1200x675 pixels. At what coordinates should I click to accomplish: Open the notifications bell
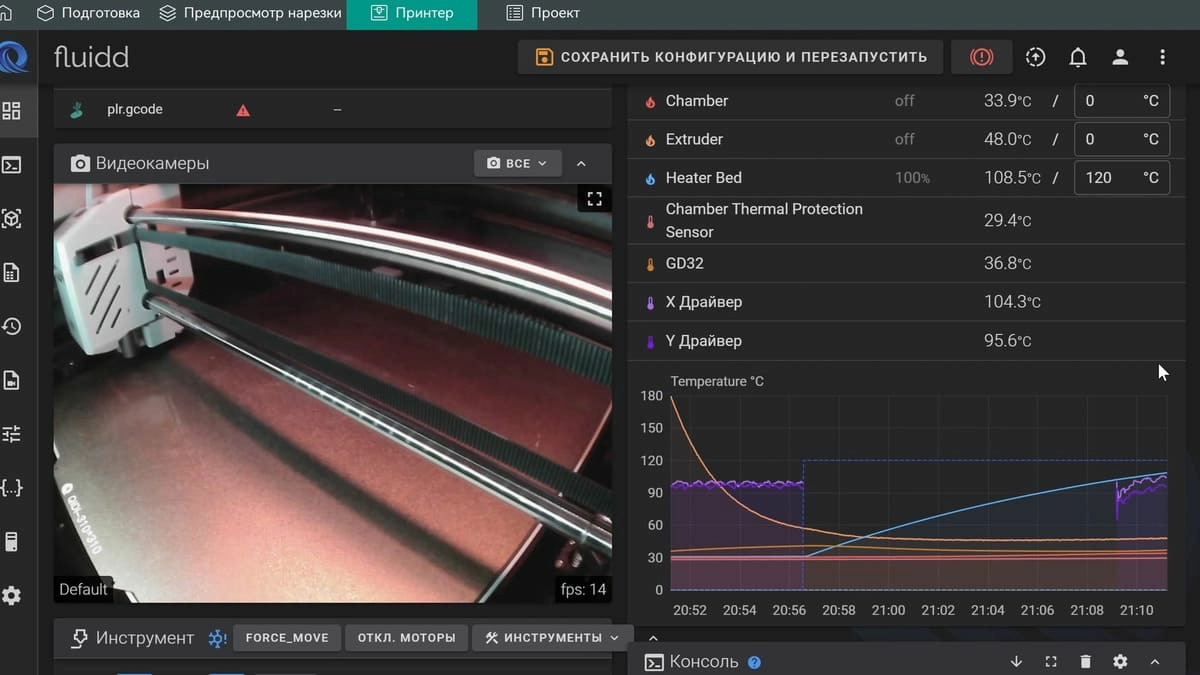point(1077,57)
